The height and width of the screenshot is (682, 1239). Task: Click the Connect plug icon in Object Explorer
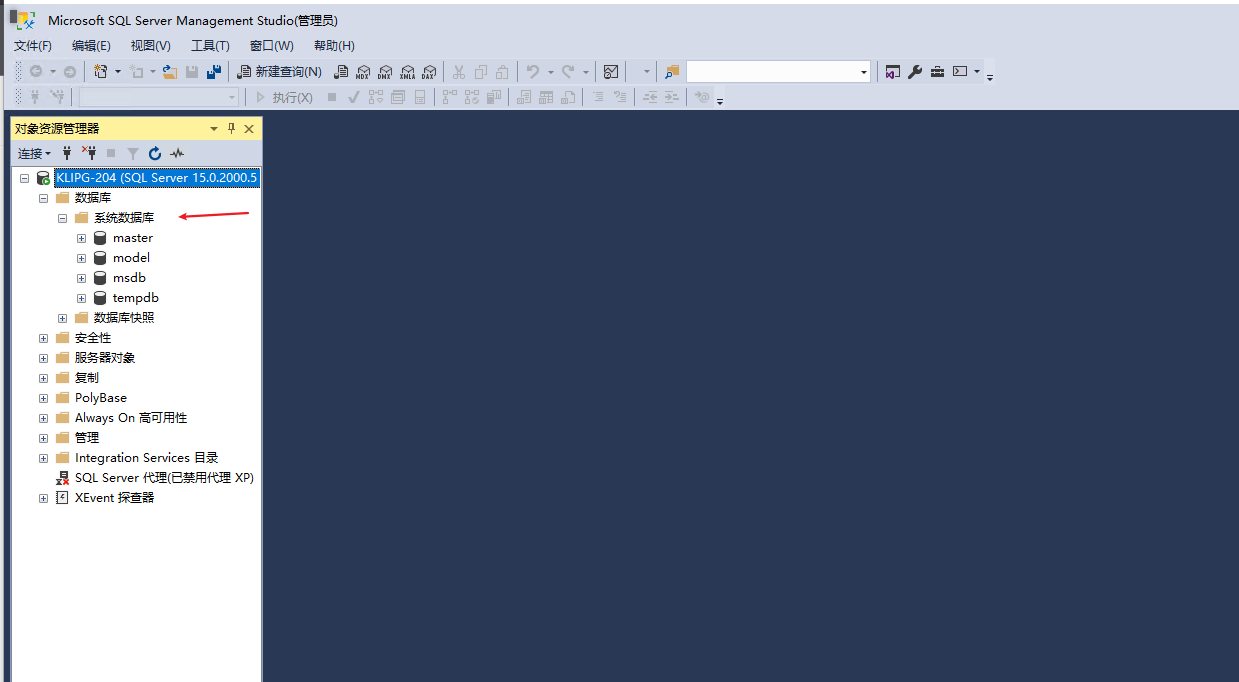(68, 153)
